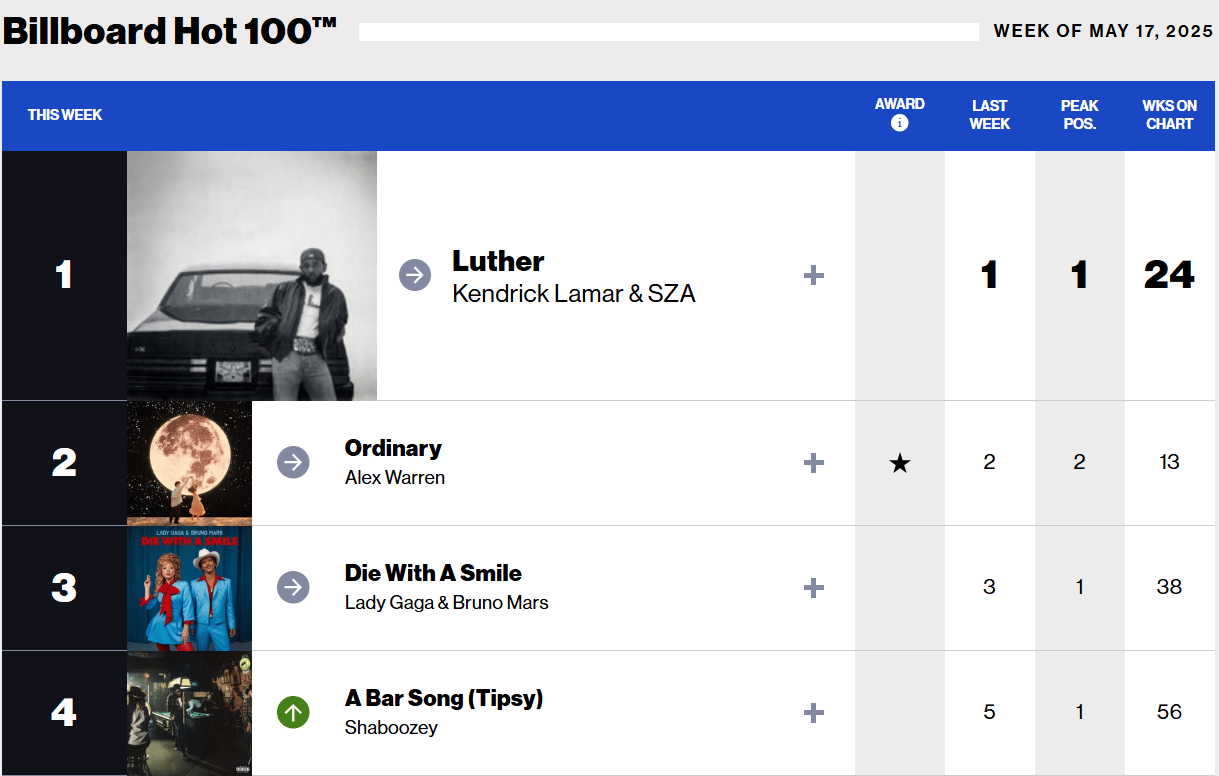Expand the Ordinary entry with plus icon
Image resolution: width=1219 pixels, height=776 pixels.
tap(814, 463)
